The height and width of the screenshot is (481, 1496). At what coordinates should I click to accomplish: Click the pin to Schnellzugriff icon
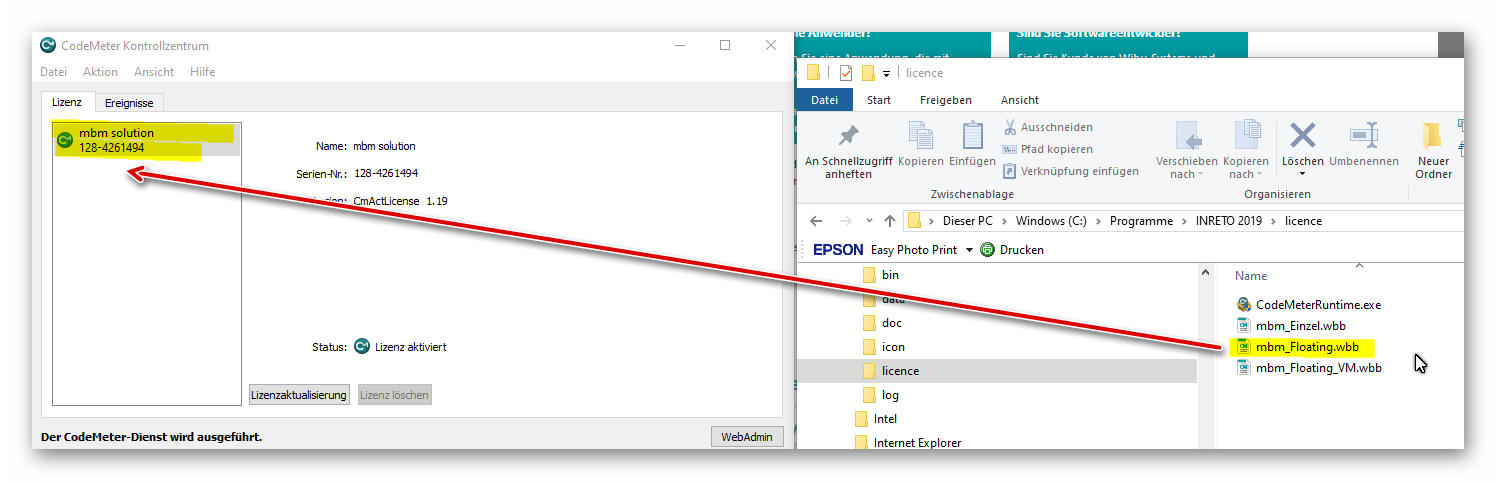[x=848, y=136]
